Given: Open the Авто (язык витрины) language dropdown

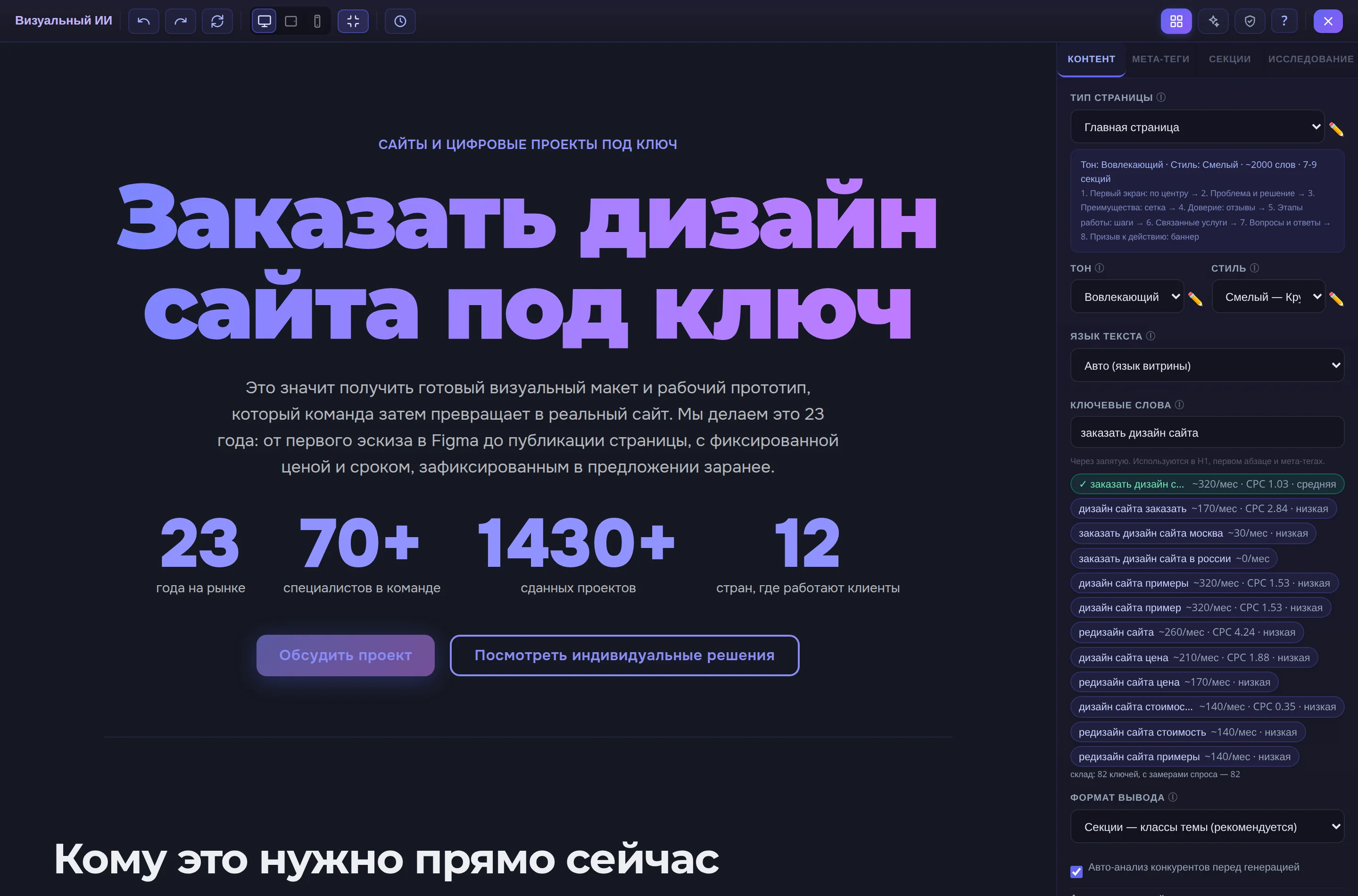Looking at the screenshot, I should (x=1207, y=366).
